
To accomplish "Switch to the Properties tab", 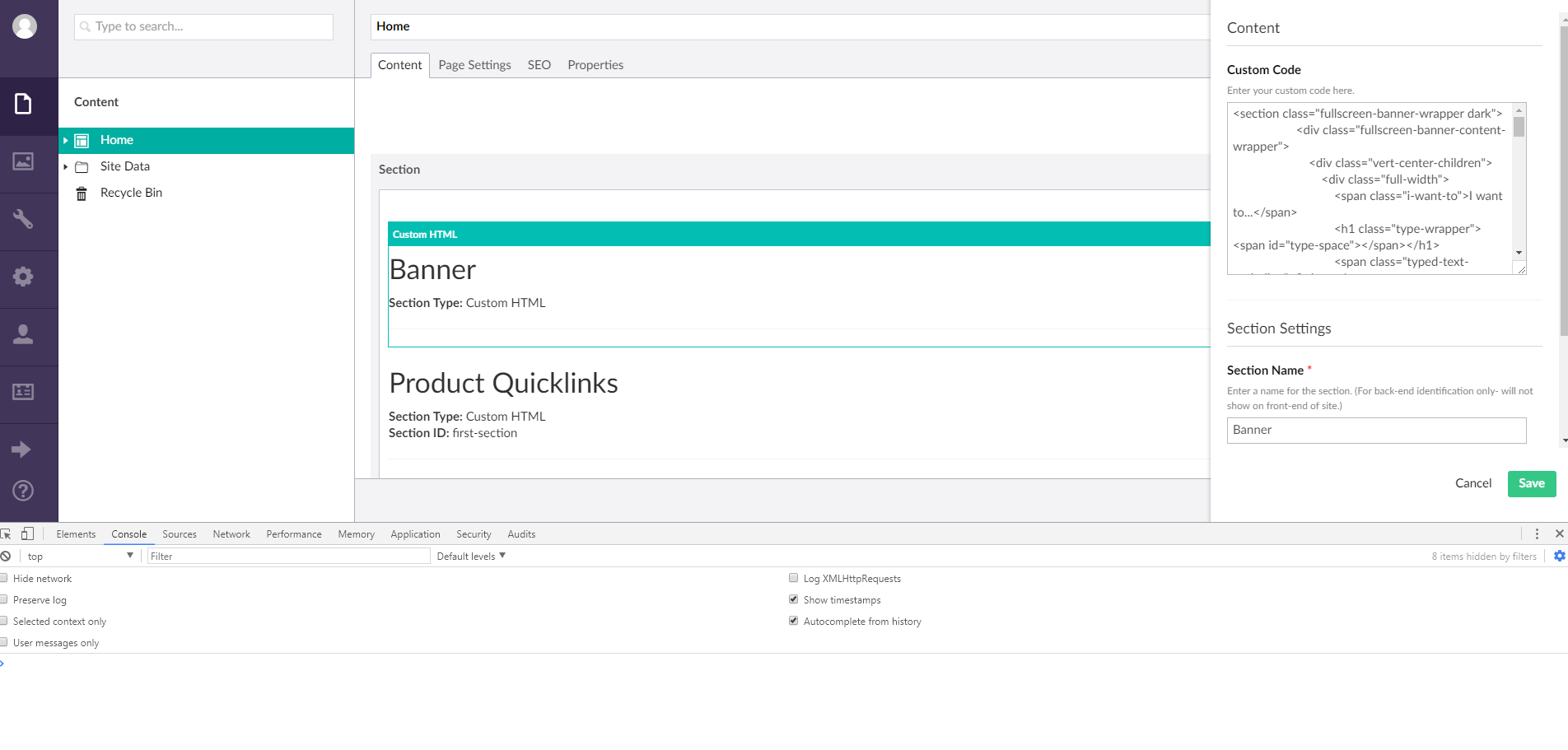I will pos(595,65).
